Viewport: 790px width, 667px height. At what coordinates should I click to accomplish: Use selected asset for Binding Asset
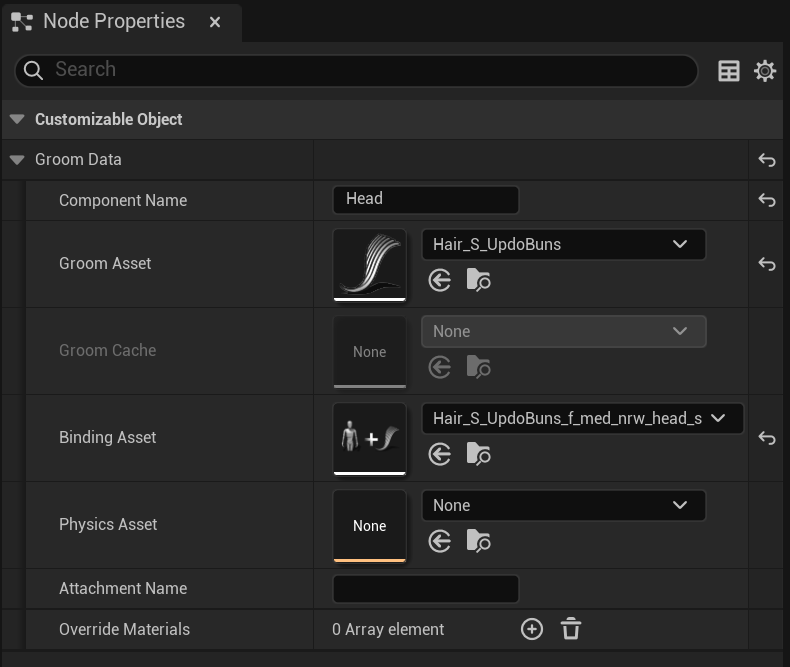coord(439,454)
